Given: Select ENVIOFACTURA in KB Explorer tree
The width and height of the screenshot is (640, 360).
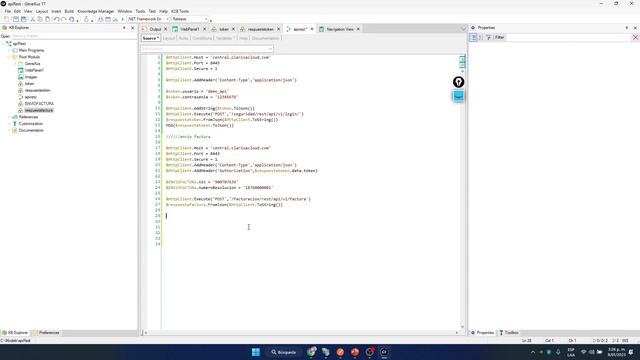Looking at the screenshot, I should coord(39,104).
